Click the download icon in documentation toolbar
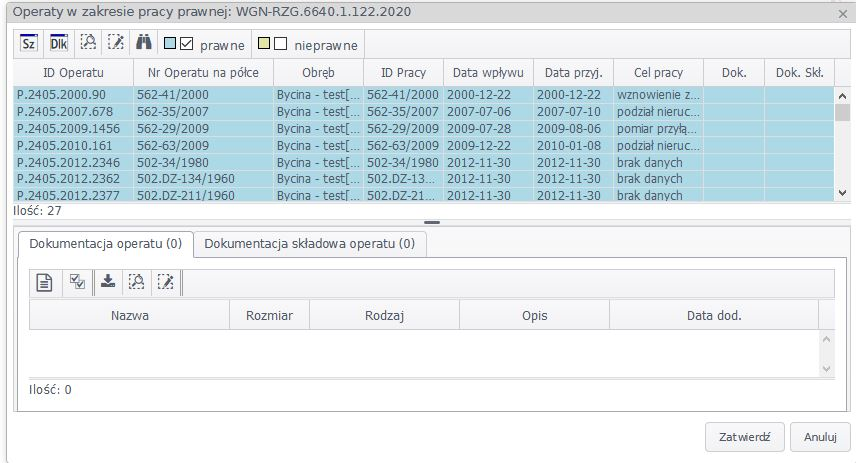The width and height of the screenshot is (856, 463). (108, 283)
